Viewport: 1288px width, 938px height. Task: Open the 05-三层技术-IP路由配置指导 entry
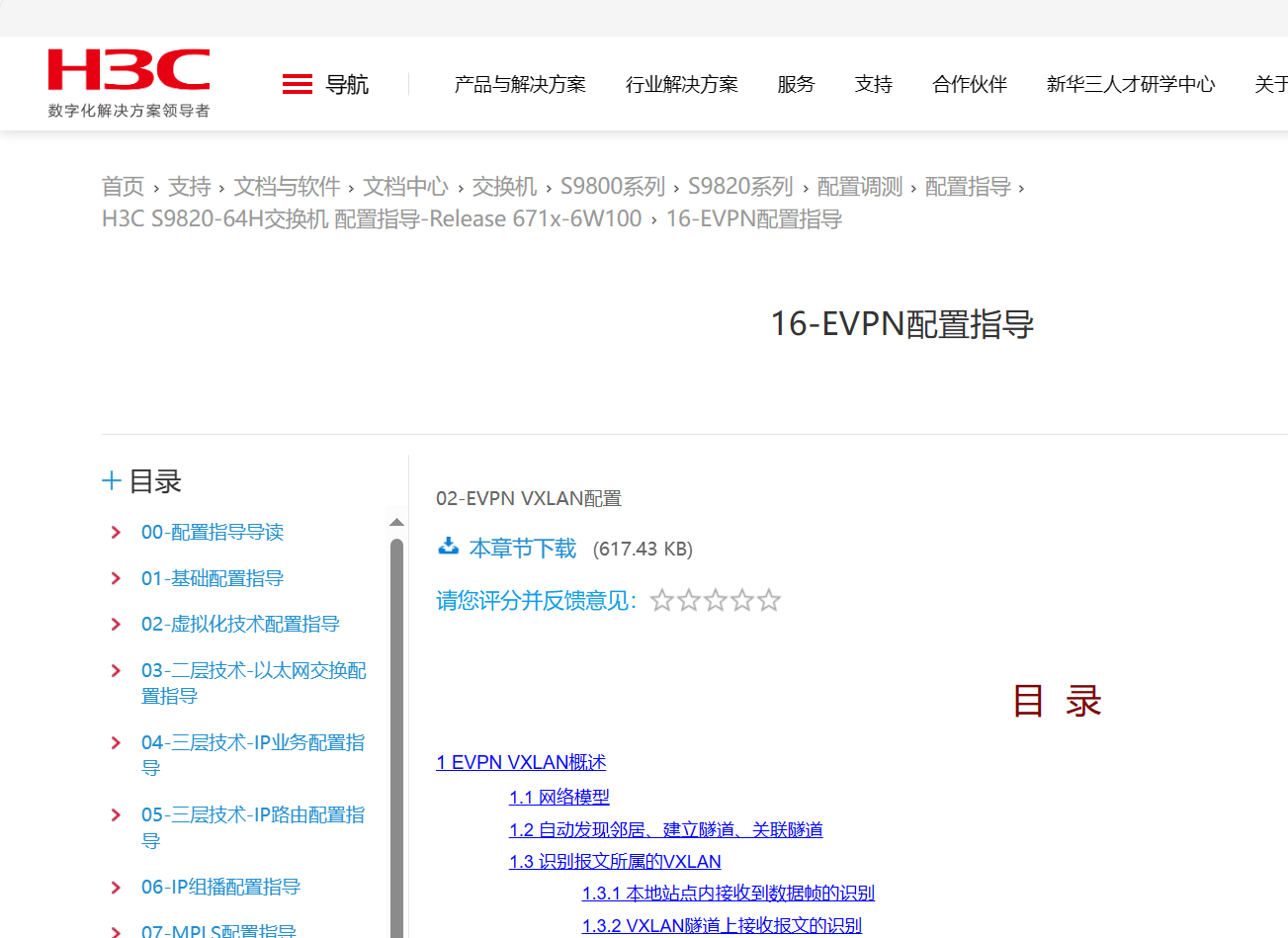tap(253, 827)
